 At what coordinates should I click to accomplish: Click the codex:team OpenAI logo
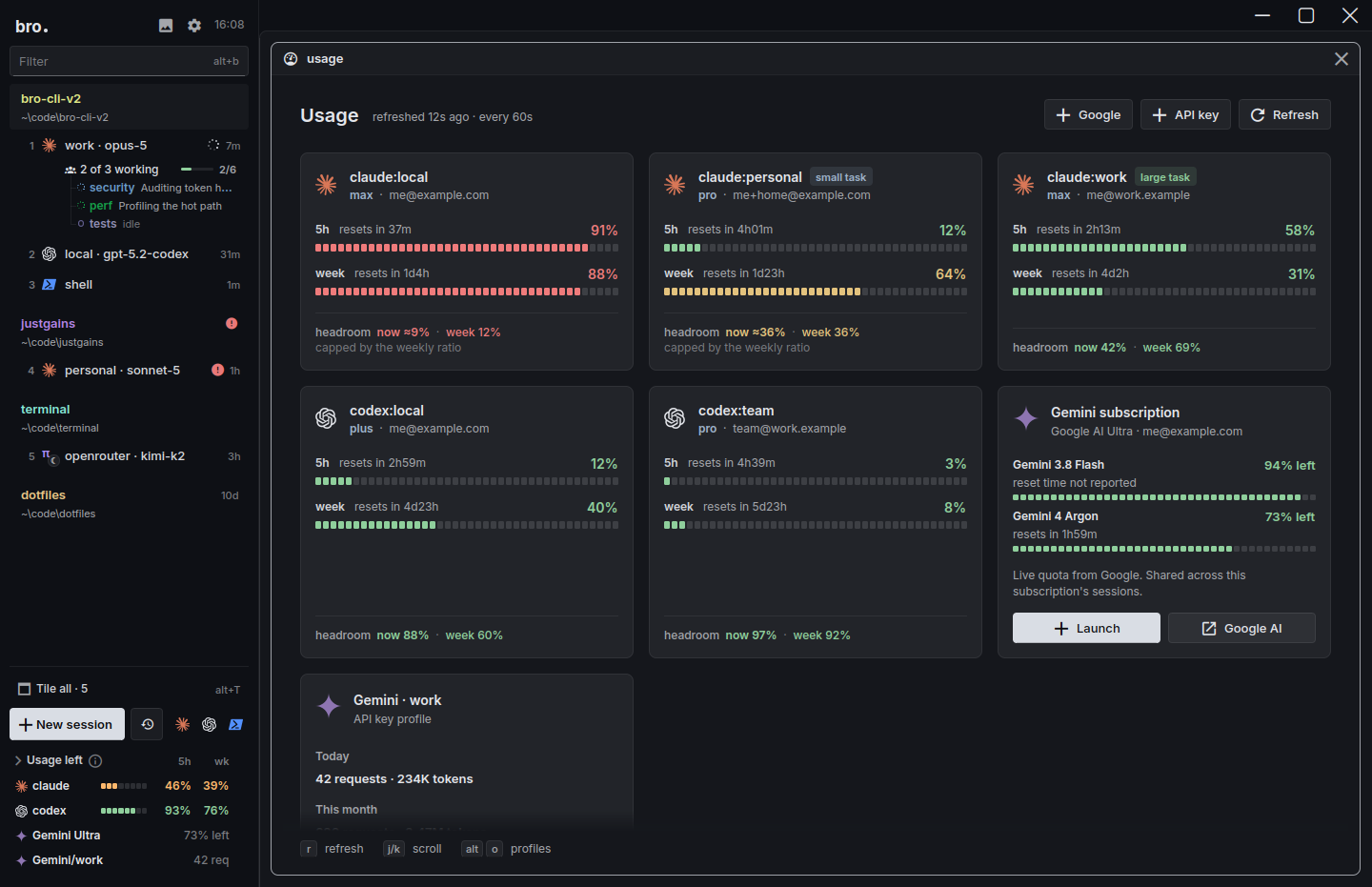tap(675, 418)
